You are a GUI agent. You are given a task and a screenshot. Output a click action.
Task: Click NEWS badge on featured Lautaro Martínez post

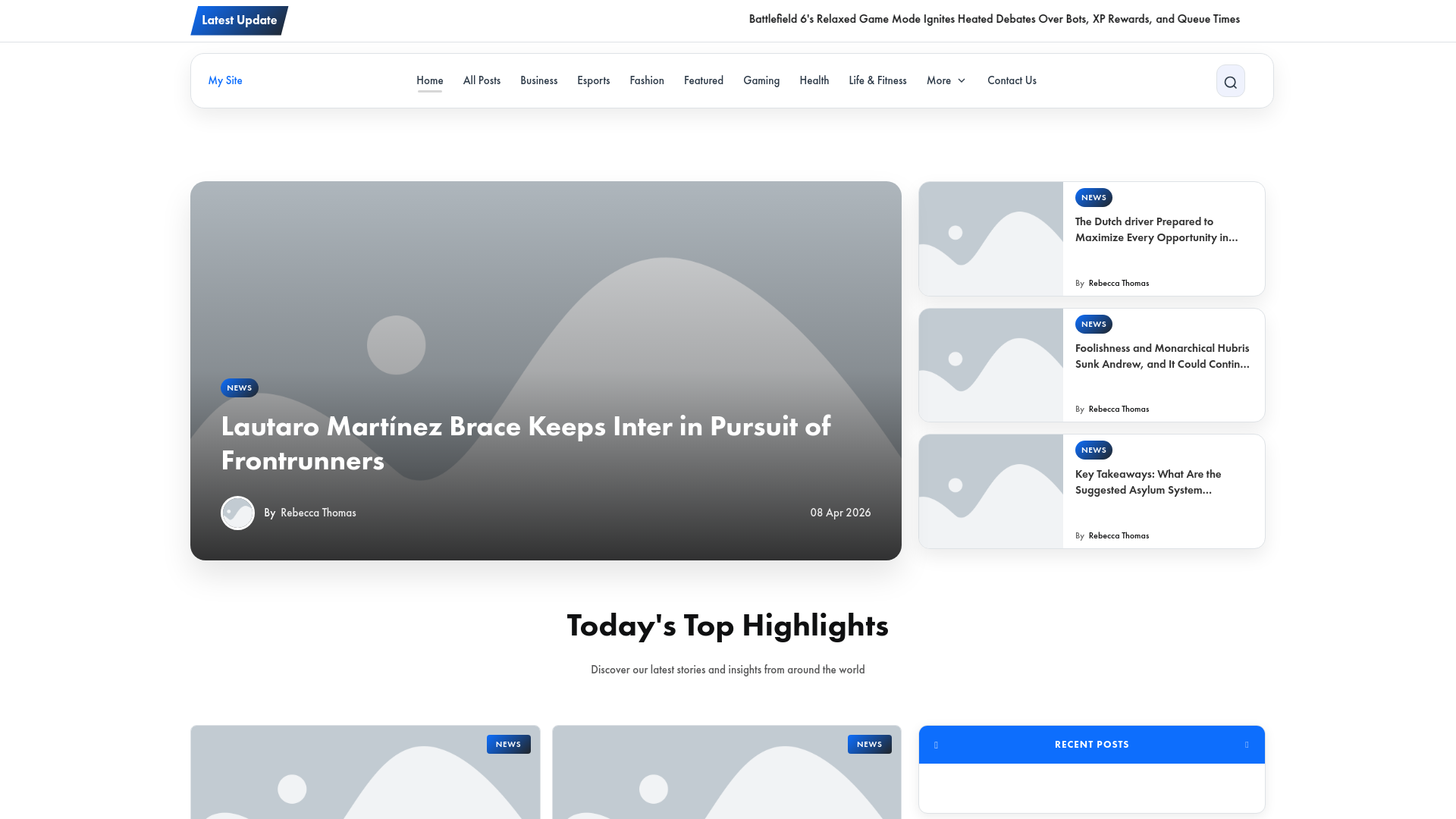239,388
